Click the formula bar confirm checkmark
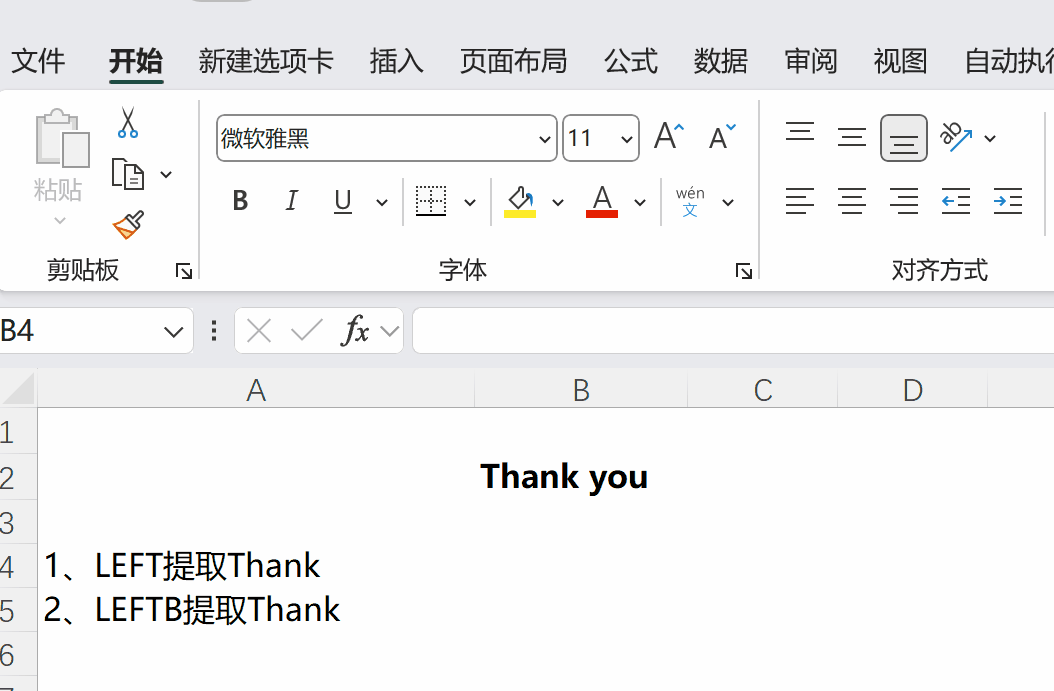Screen dimensions: 1054x691 [307, 331]
